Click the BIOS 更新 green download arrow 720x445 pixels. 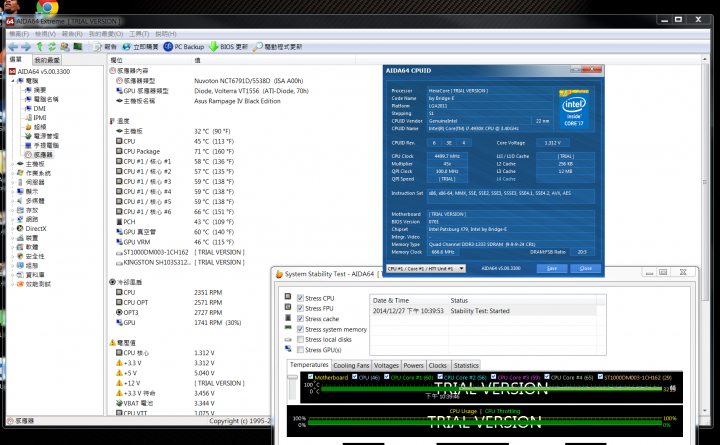(214, 46)
